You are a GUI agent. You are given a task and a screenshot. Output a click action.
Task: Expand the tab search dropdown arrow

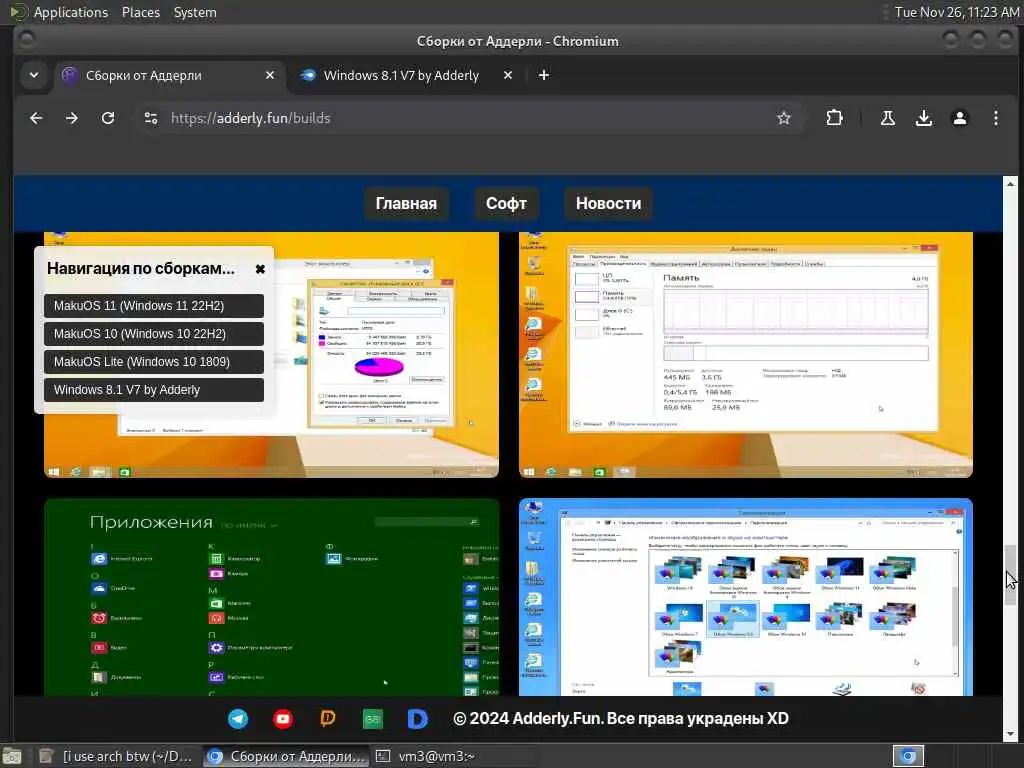[34, 75]
